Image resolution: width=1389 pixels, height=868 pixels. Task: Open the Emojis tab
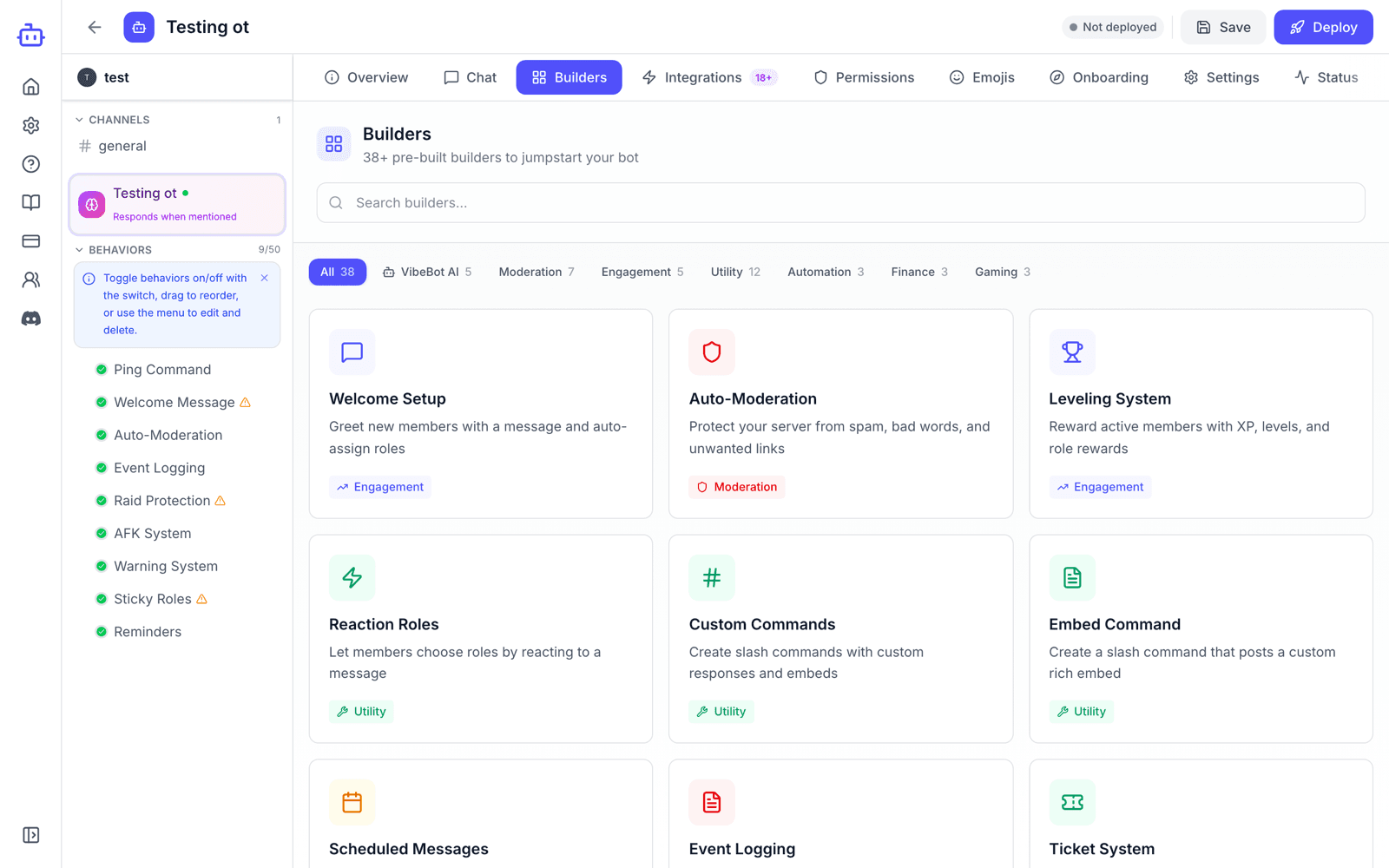pos(982,77)
